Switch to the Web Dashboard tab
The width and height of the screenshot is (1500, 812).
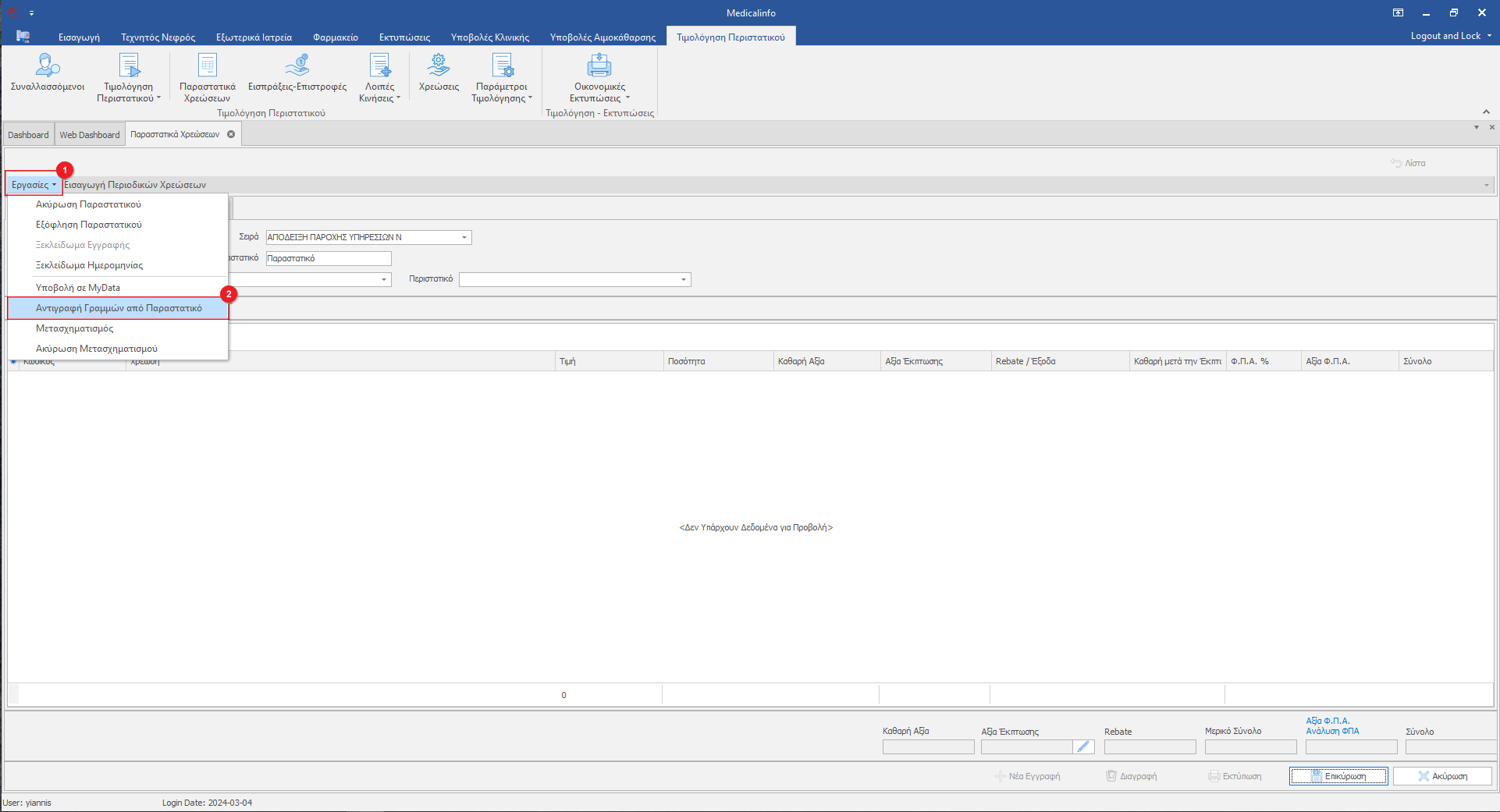click(90, 135)
